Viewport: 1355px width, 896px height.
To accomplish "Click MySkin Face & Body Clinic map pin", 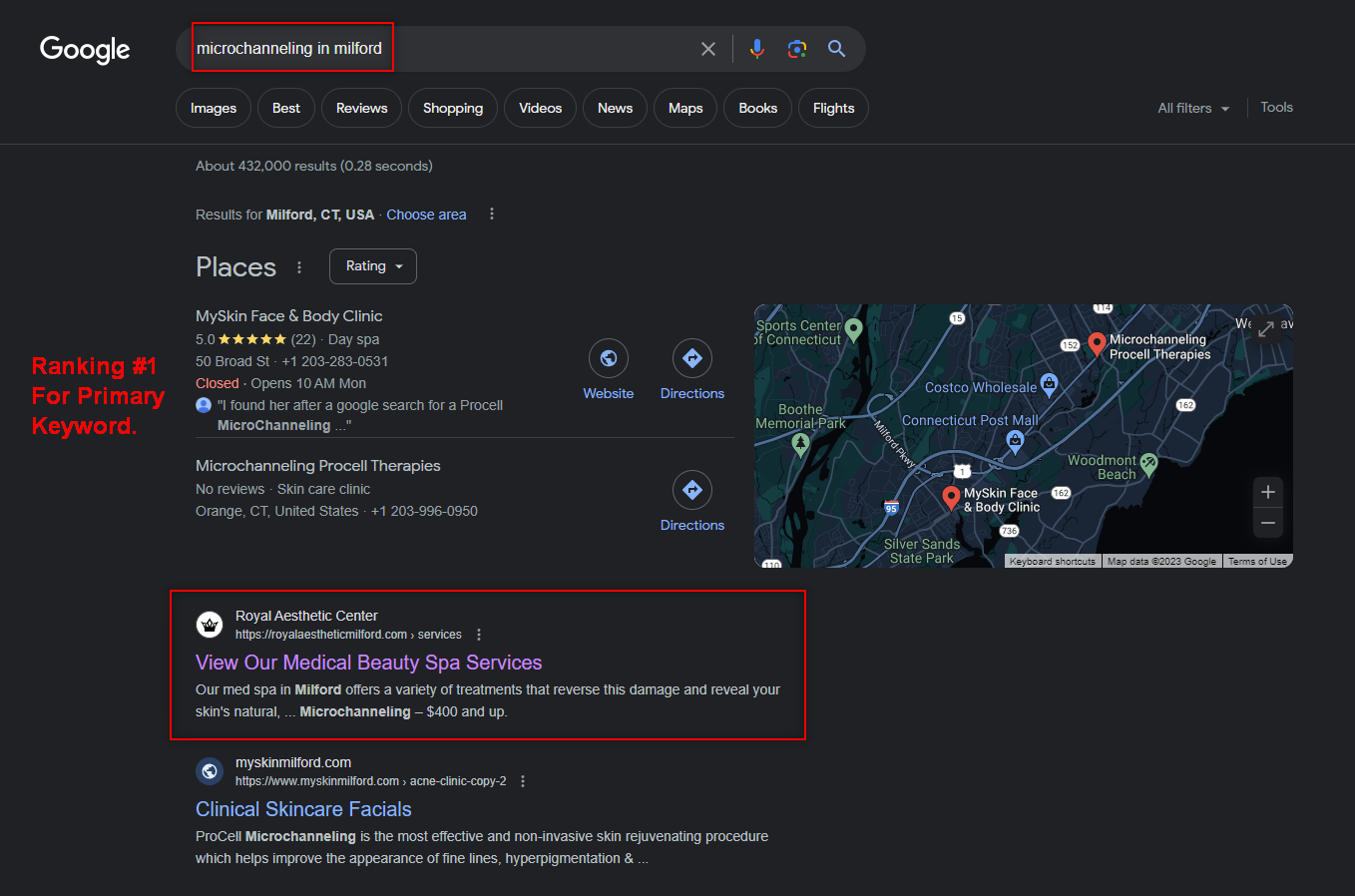I will pos(952,497).
